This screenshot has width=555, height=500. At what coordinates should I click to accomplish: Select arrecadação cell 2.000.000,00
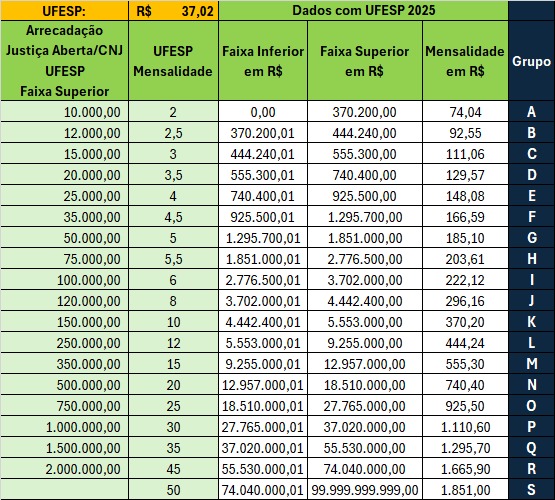64,469
